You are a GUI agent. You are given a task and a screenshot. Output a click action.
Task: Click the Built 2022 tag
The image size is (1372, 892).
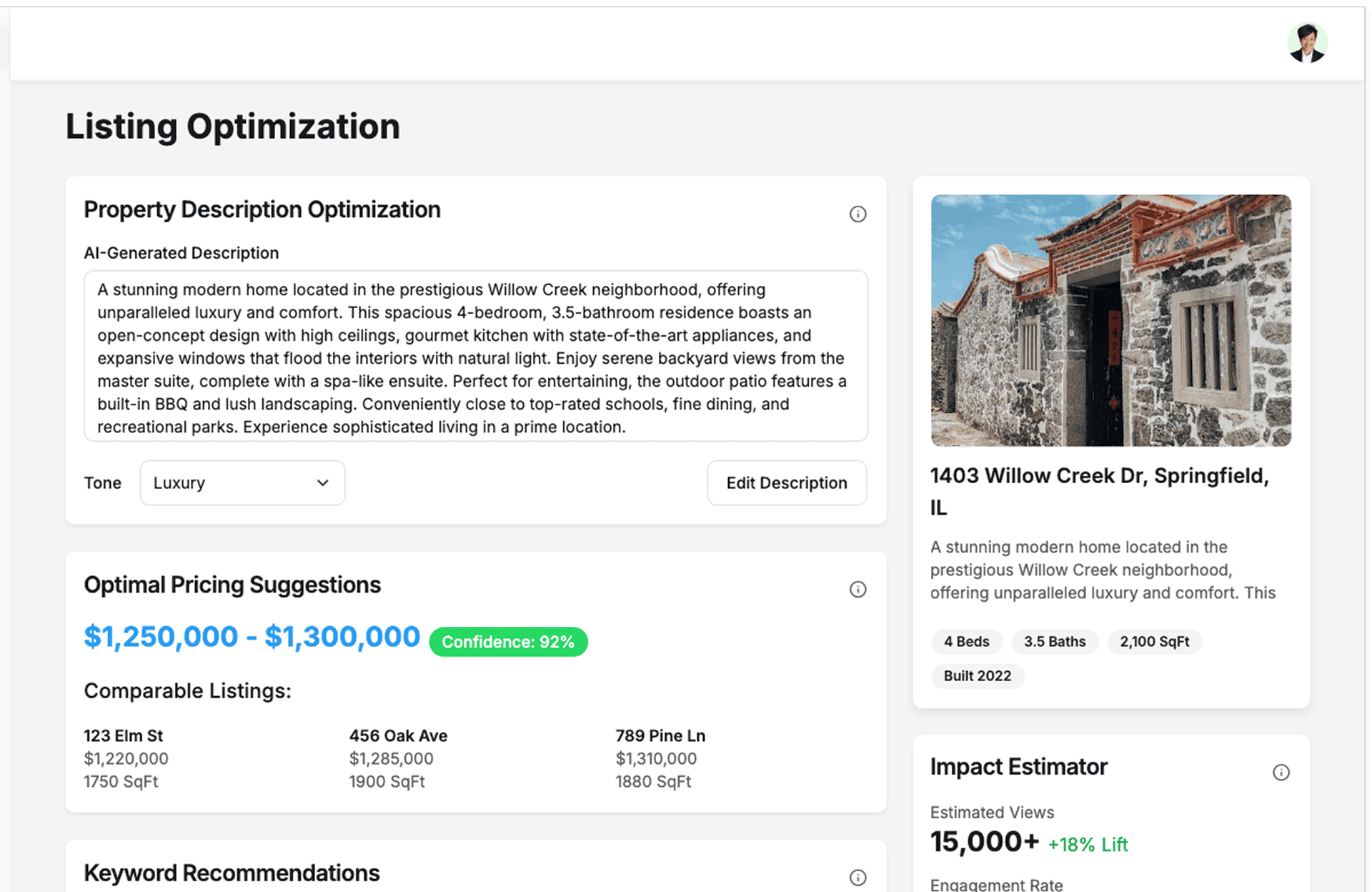(977, 675)
